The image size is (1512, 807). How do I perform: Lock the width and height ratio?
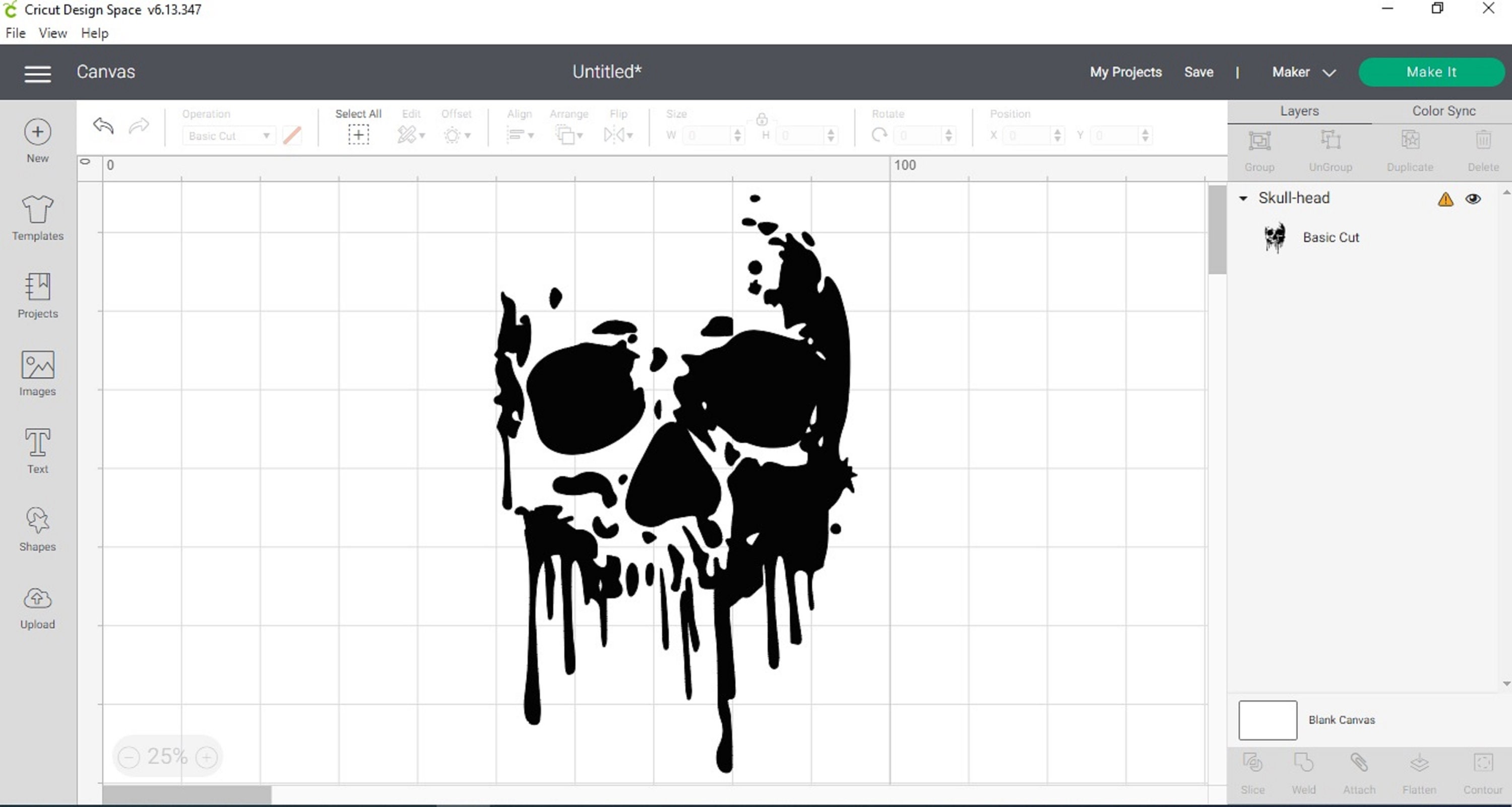(761, 119)
